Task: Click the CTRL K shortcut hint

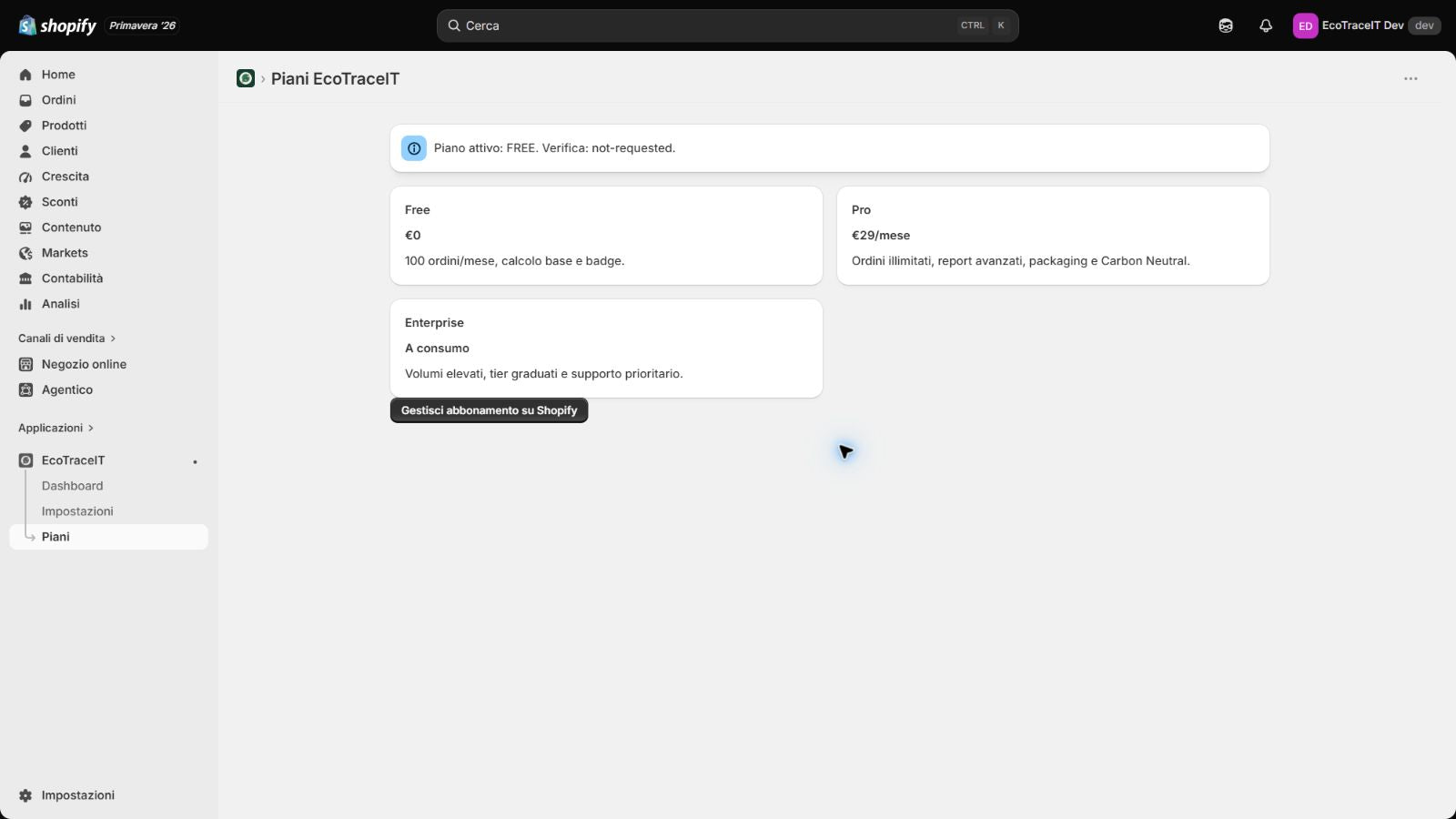Action: [x=983, y=25]
